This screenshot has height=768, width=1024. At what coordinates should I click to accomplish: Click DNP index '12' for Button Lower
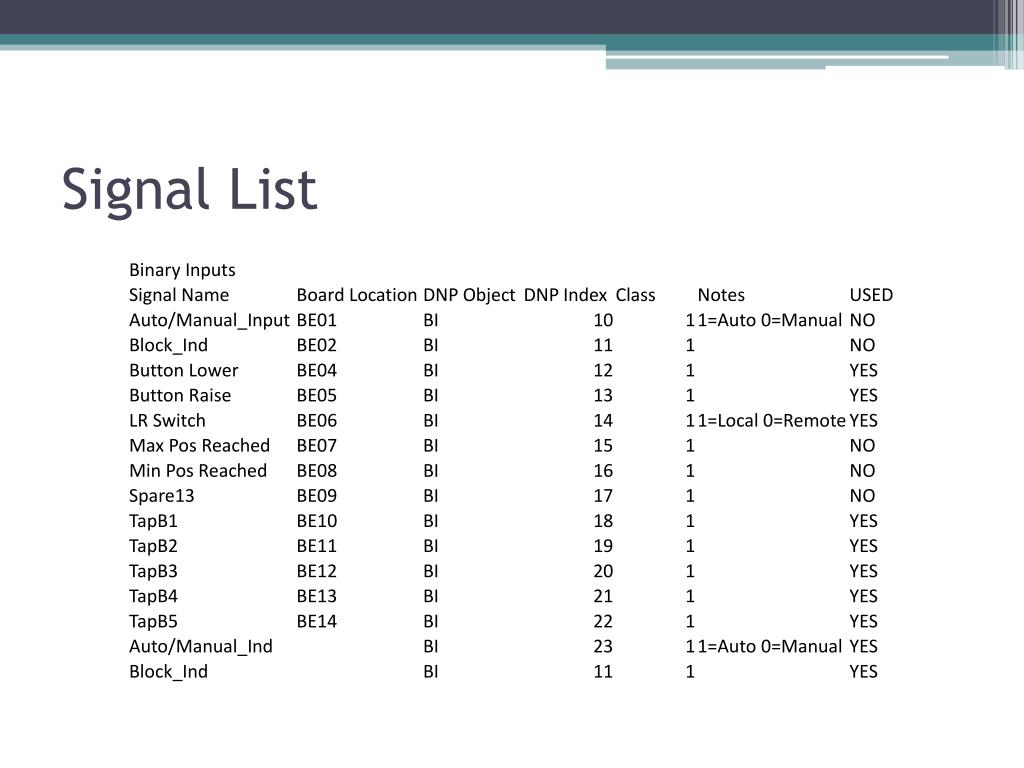pos(603,370)
